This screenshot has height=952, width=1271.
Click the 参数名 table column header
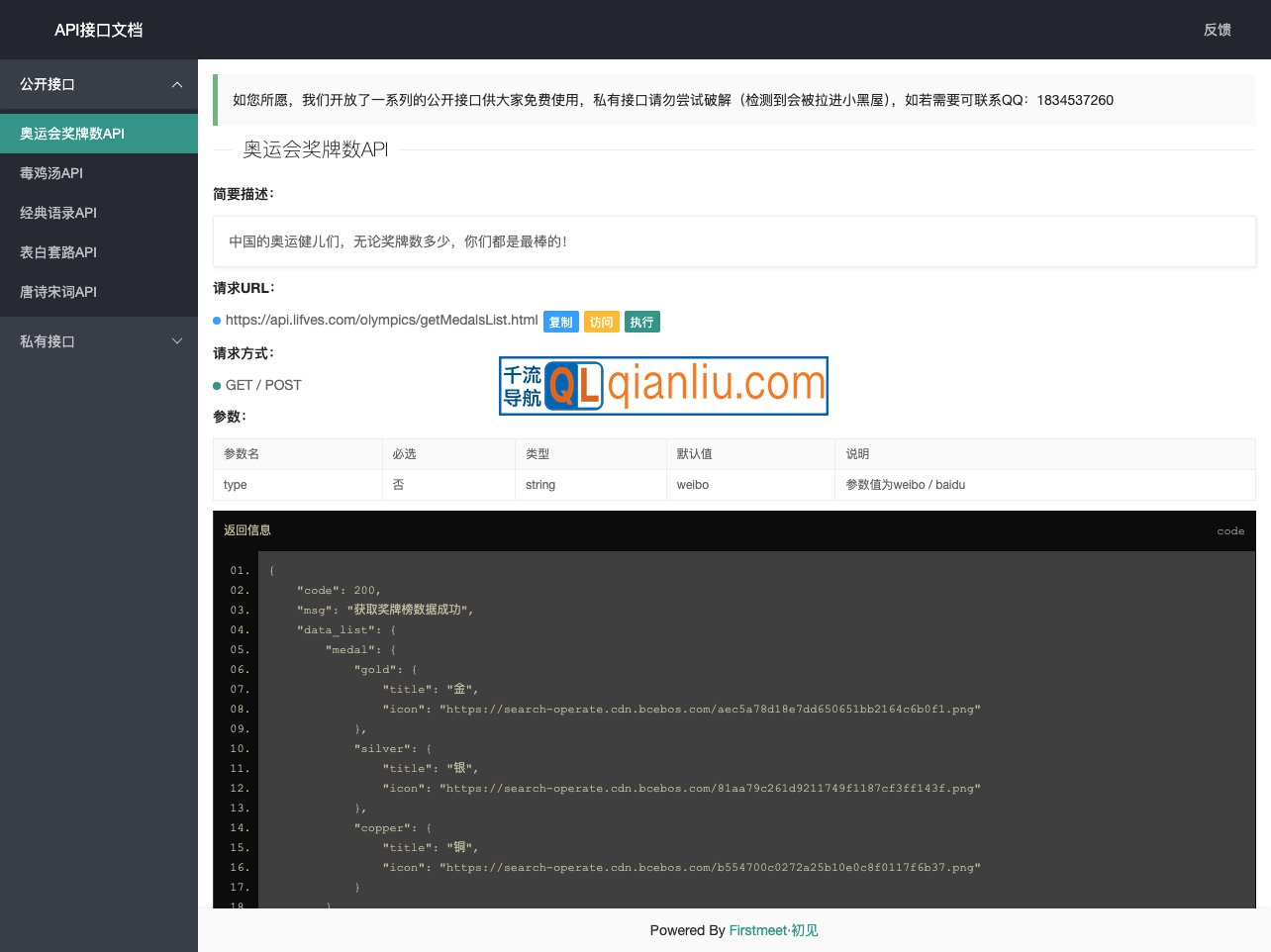242,454
